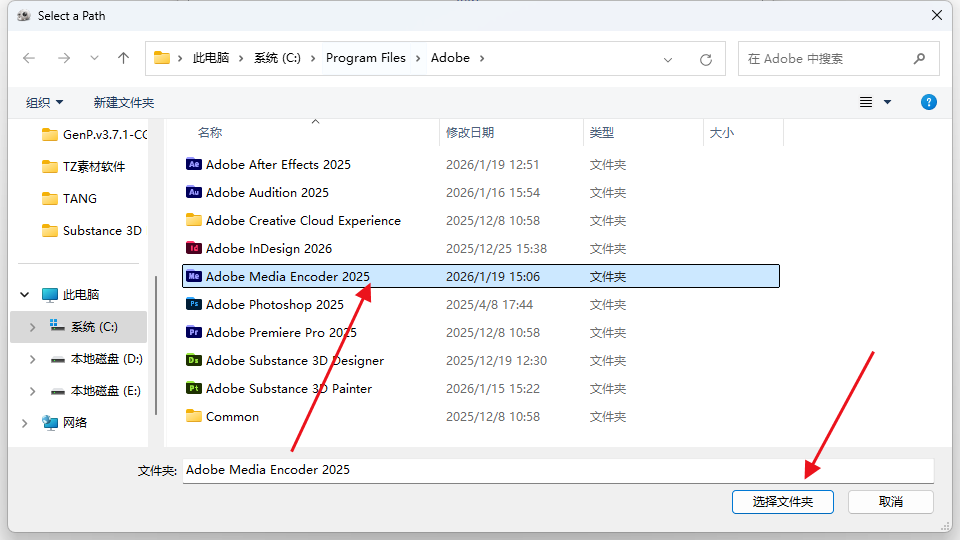Select 此电脑 in the address breadcrumb
This screenshot has height=540, width=960.
tap(211, 58)
